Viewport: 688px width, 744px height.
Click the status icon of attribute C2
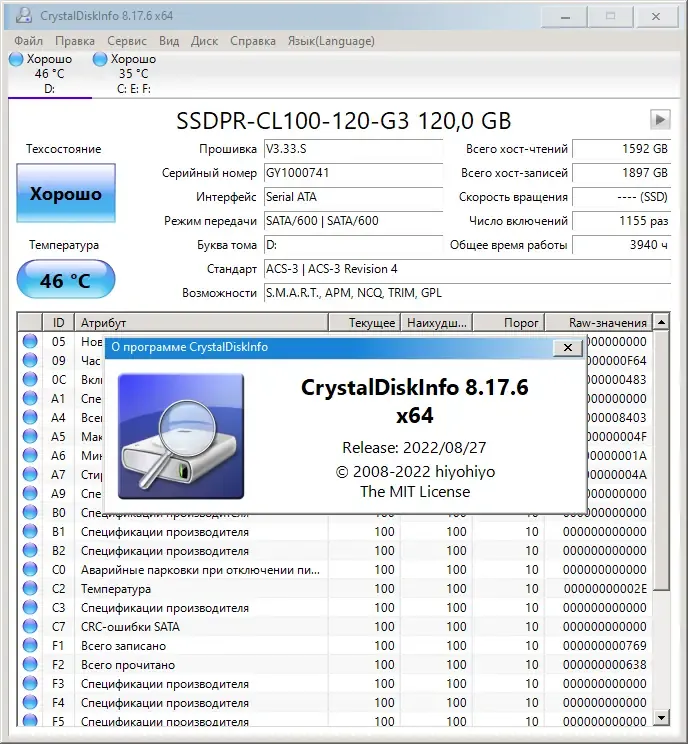click(x=30, y=588)
